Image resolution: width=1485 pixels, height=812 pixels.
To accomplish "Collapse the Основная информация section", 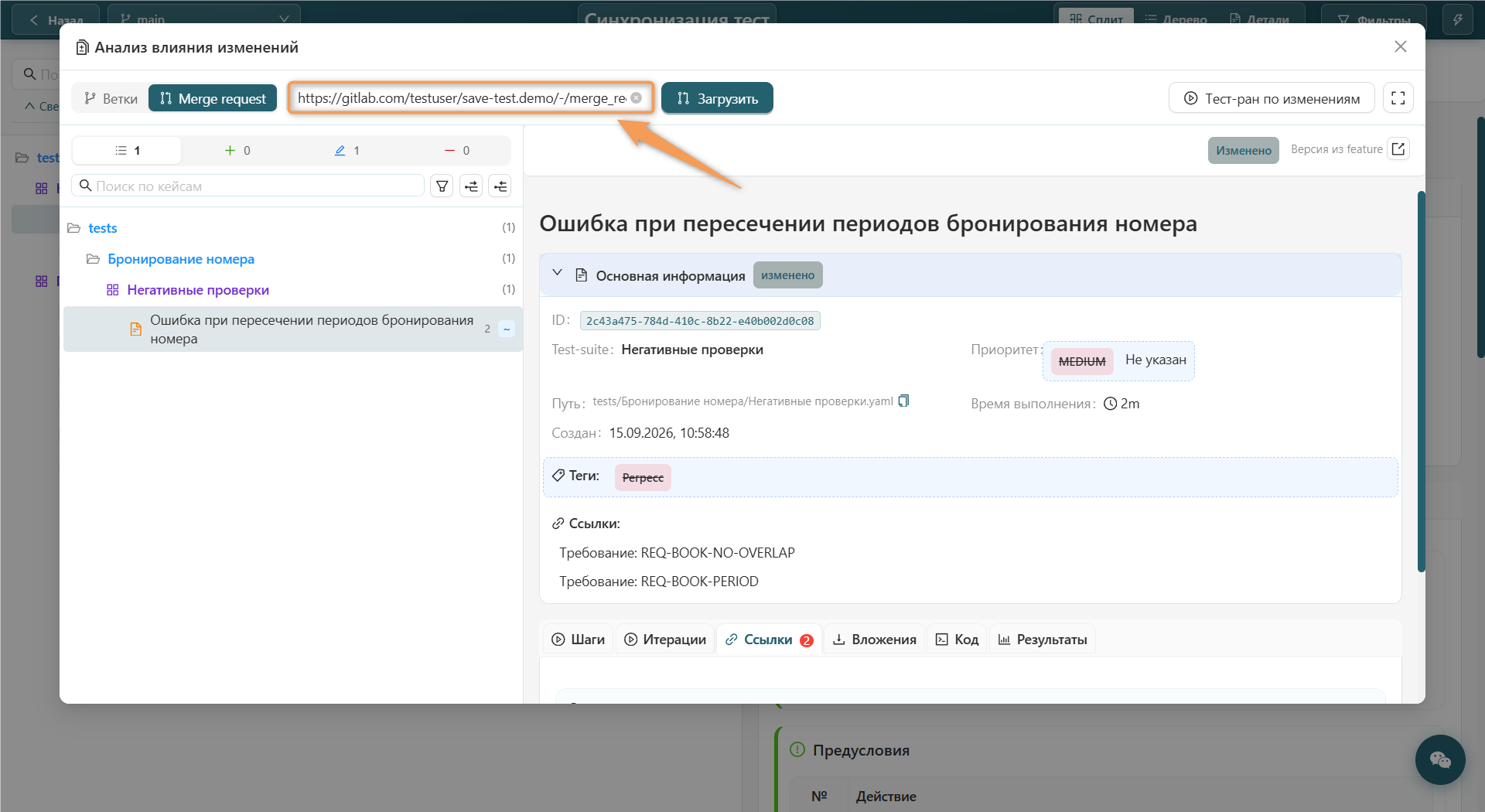I will click(x=557, y=273).
